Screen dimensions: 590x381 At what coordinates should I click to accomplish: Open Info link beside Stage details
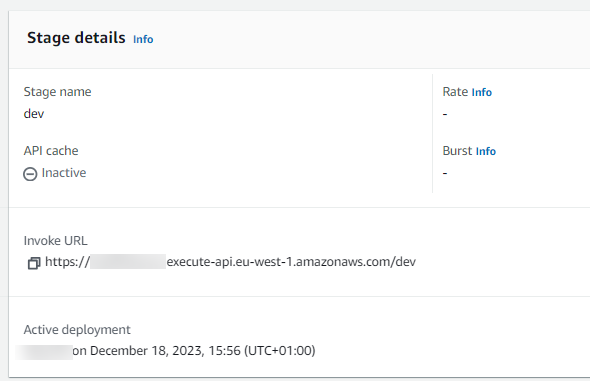click(143, 39)
